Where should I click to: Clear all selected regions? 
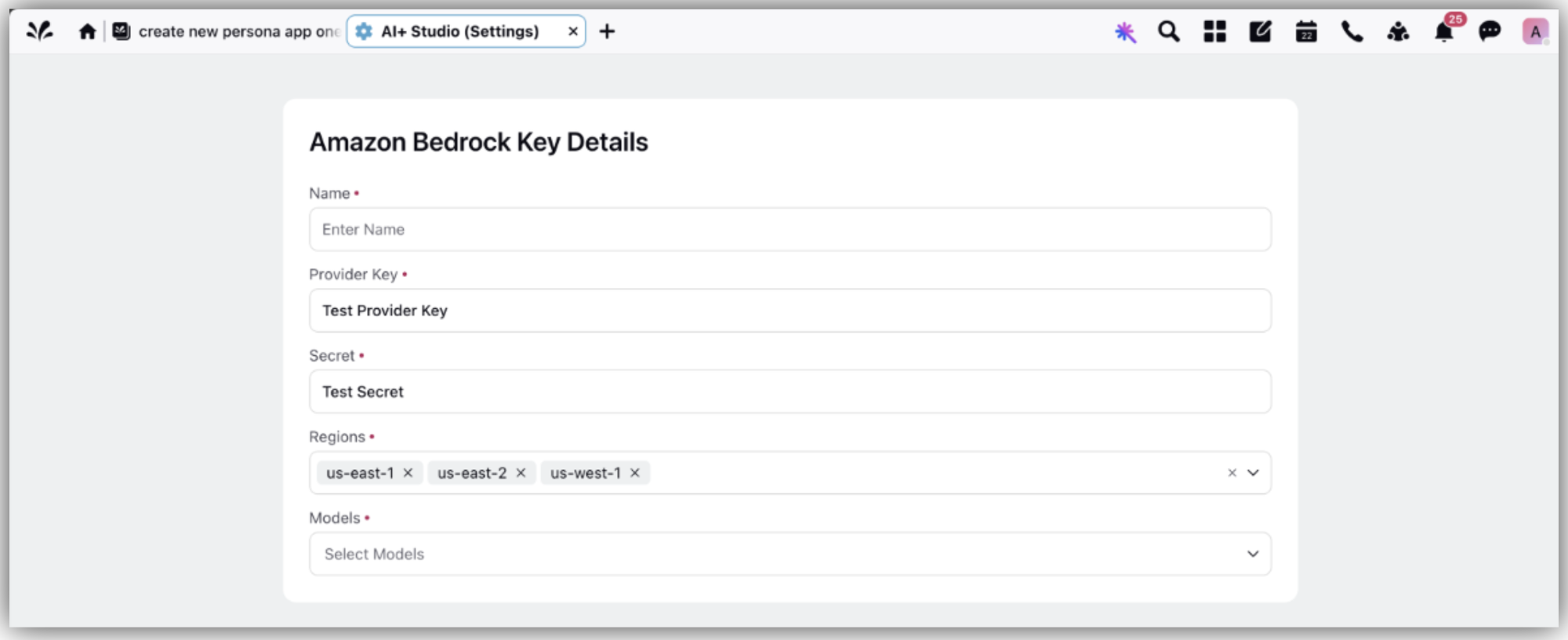(x=1232, y=473)
